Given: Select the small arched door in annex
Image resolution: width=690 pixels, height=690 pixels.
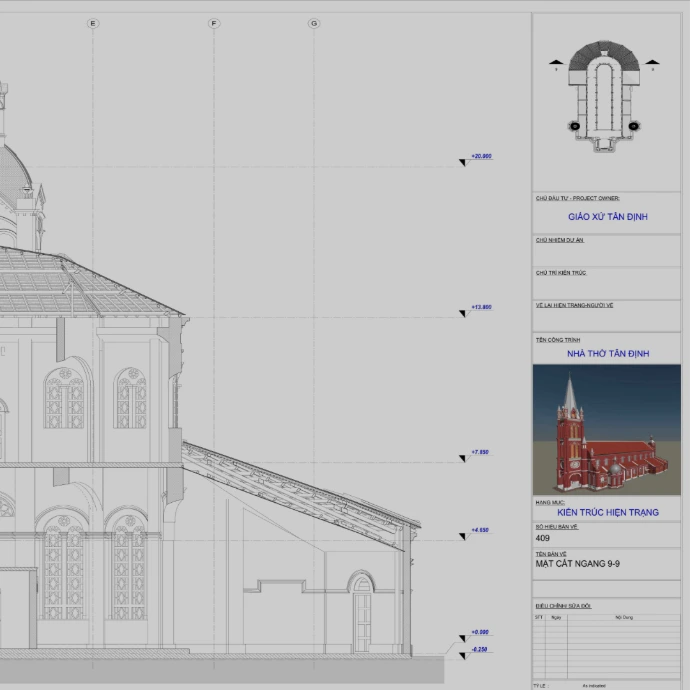Looking at the screenshot, I should [x=362, y=612].
